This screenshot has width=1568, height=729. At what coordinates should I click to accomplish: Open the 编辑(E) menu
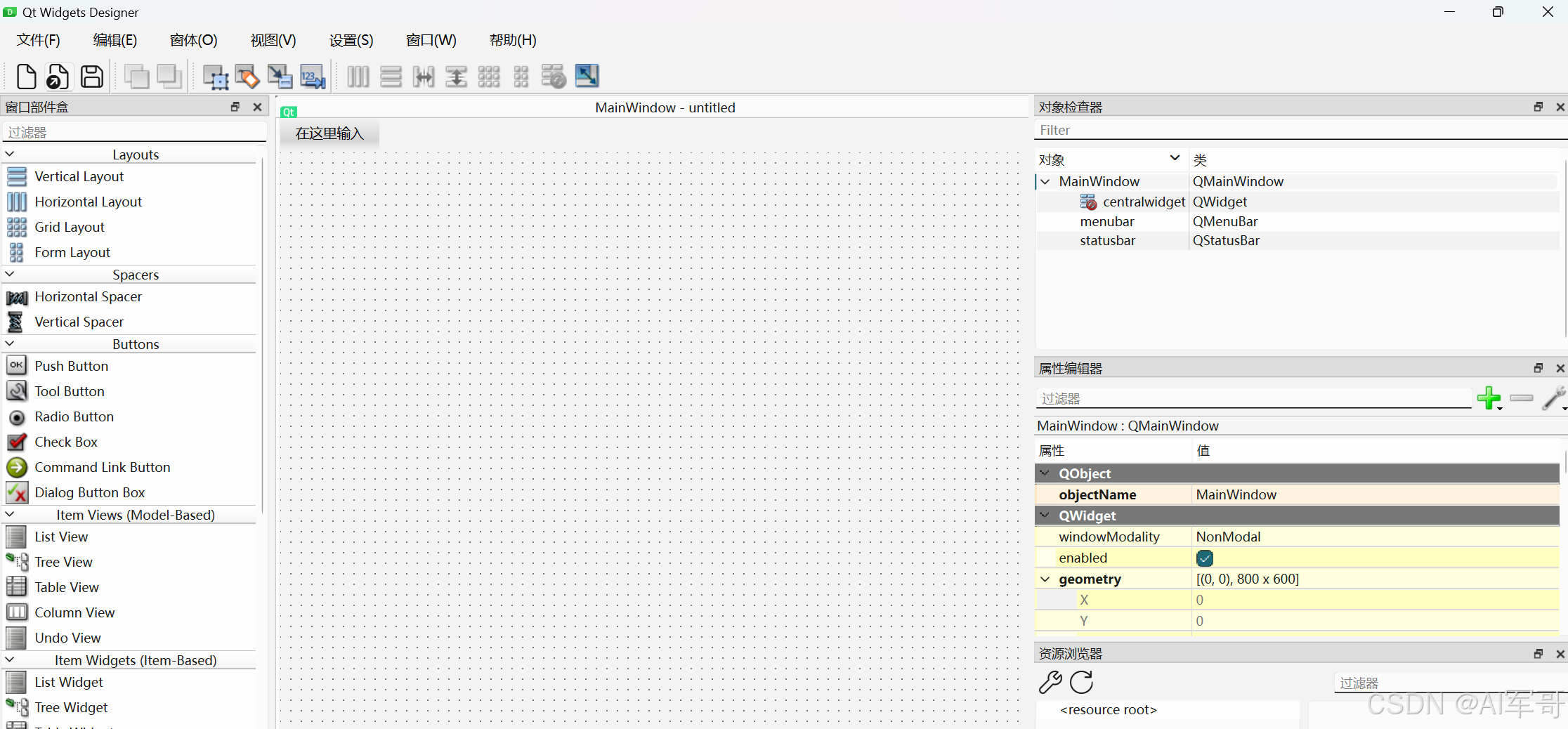(x=115, y=40)
